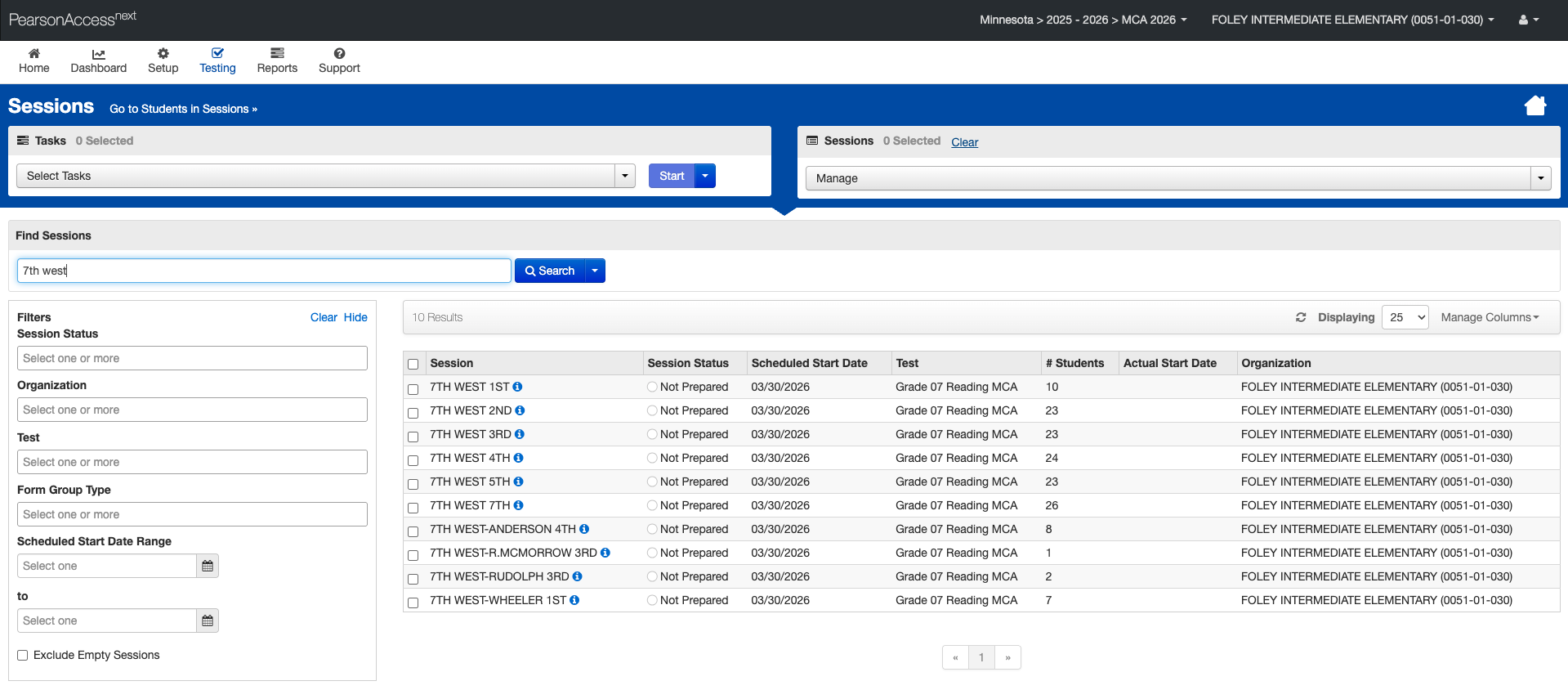Hide the Filters panel
The image size is (1568, 699).
pos(355,317)
